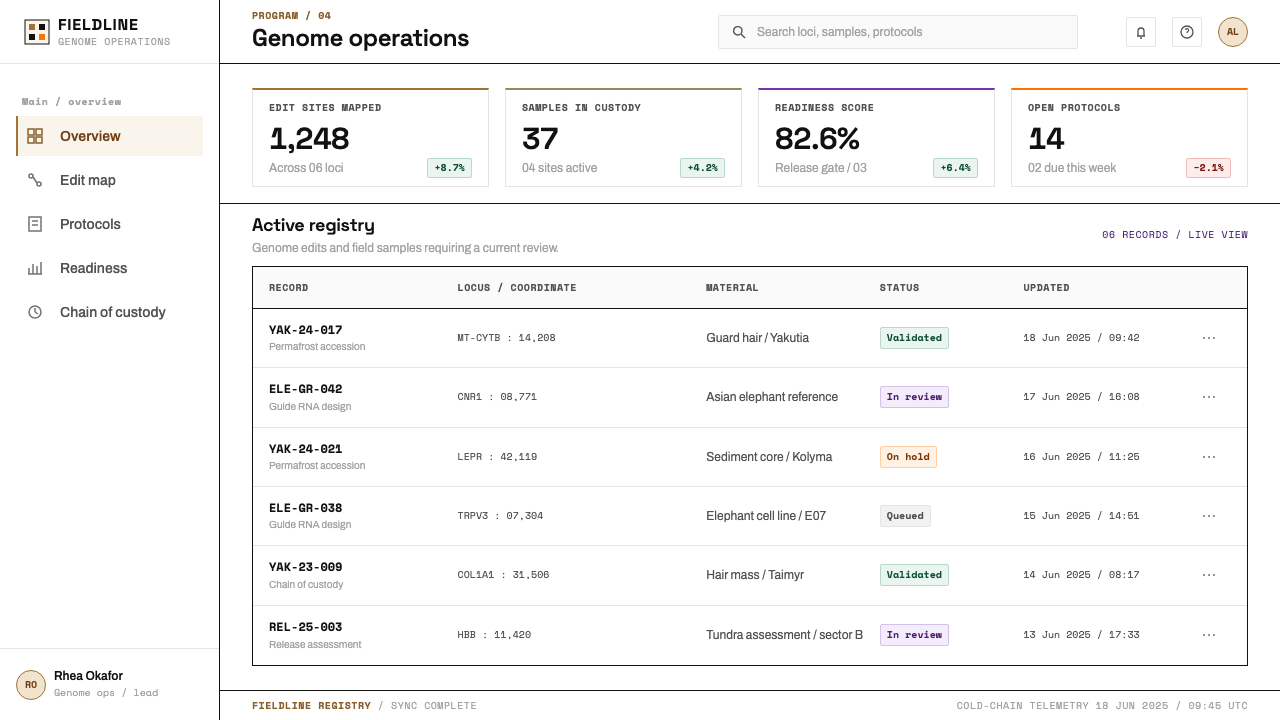Click the Protocols document icon
This screenshot has height=720, width=1280.
(35, 224)
